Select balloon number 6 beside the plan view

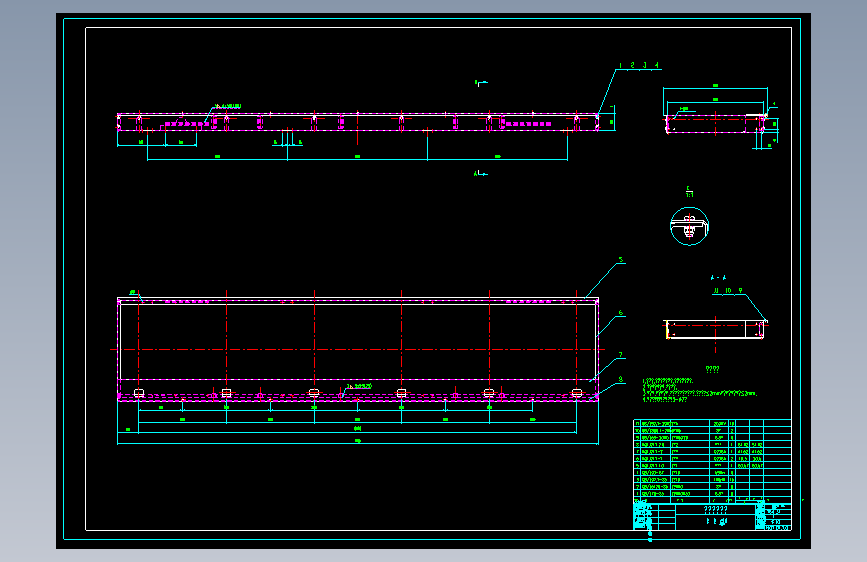click(621, 313)
